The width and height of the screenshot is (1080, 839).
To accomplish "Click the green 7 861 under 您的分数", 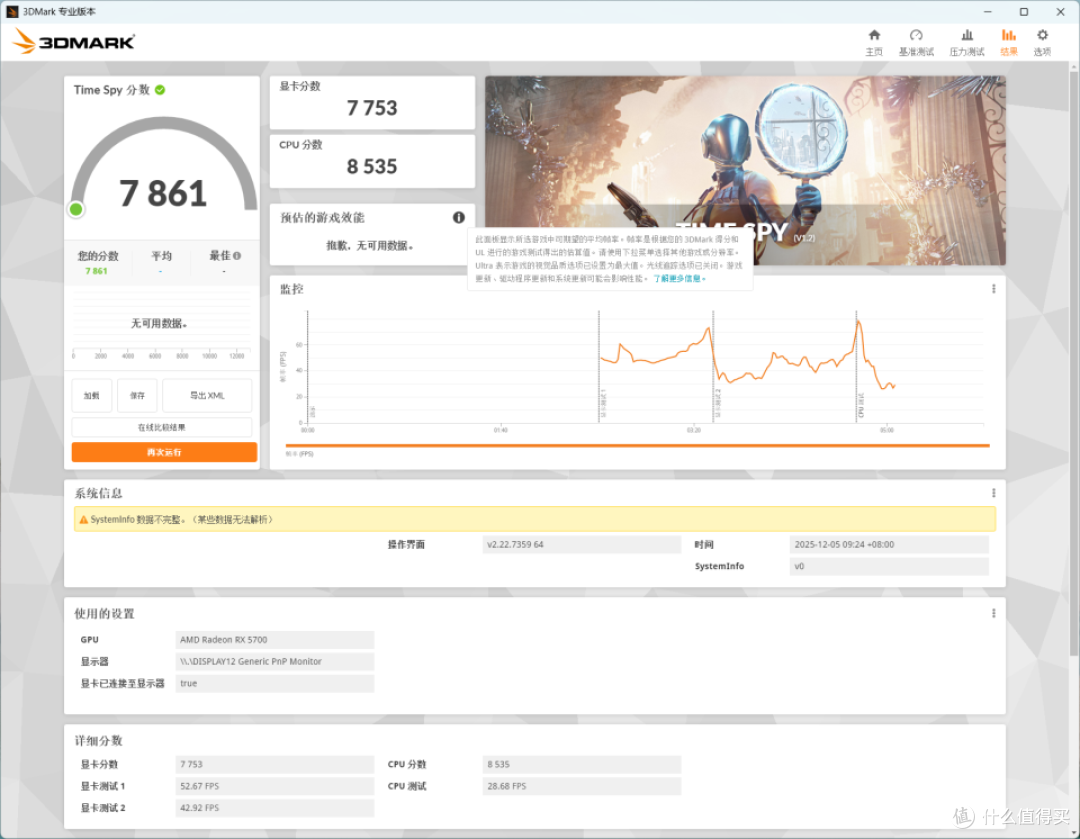I will (x=96, y=271).
